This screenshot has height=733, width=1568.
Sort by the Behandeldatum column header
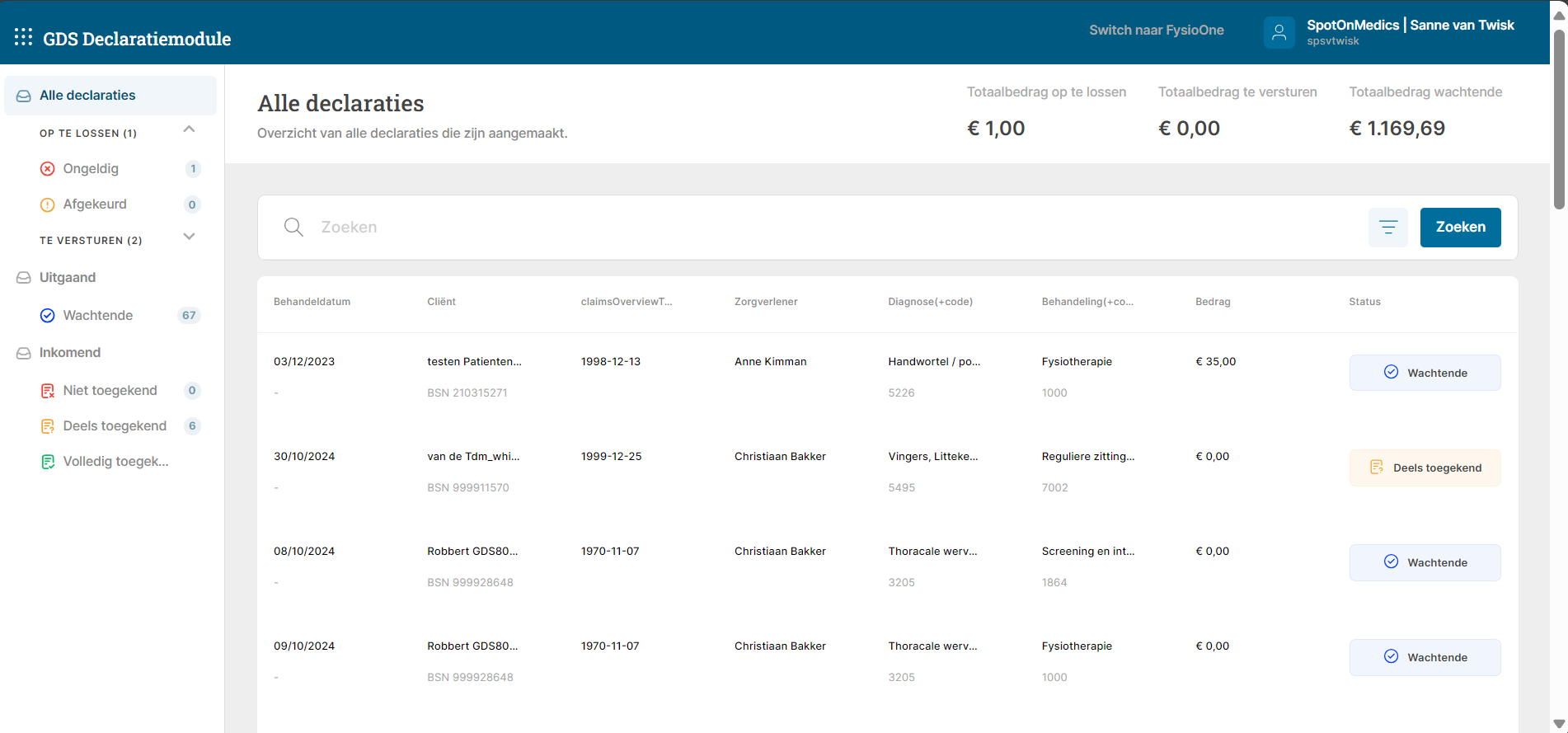coord(312,302)
